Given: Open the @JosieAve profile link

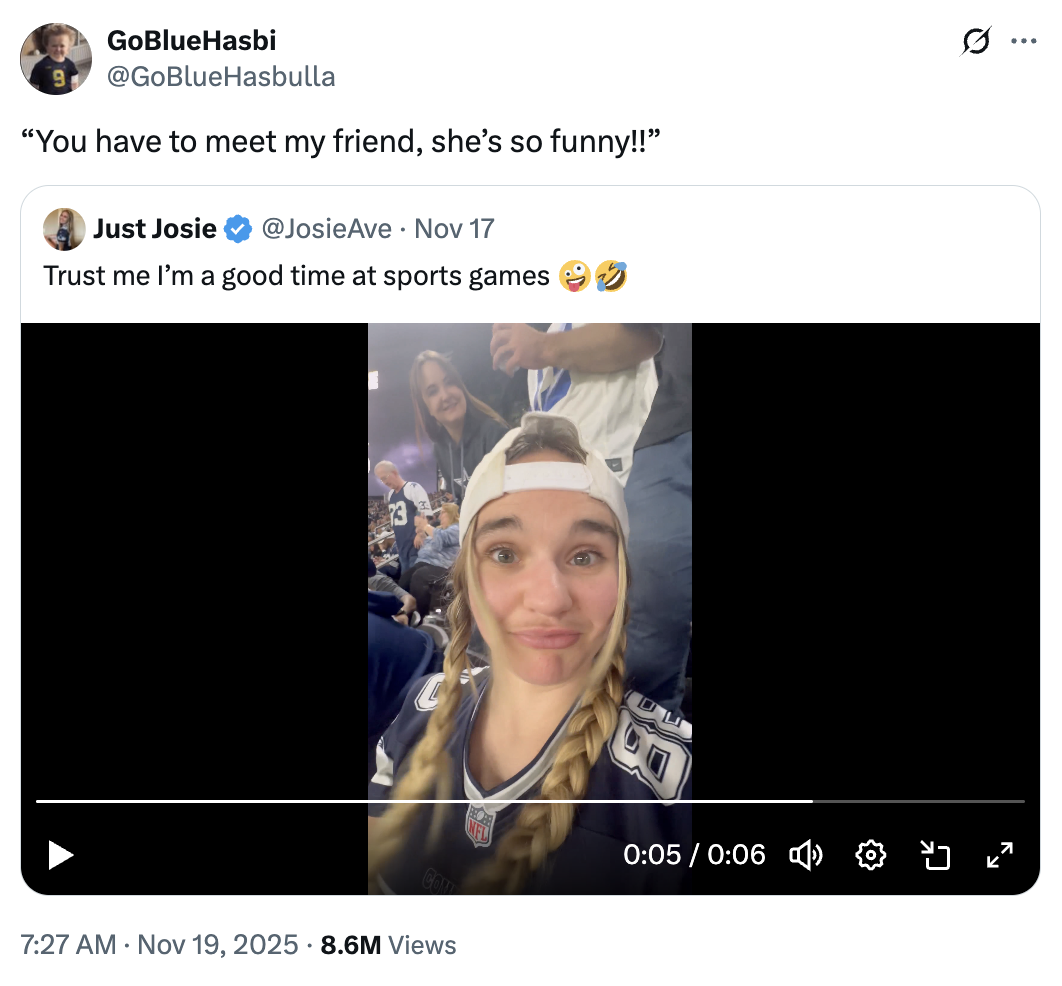Looking at the screenshot, I should (330, 228).
